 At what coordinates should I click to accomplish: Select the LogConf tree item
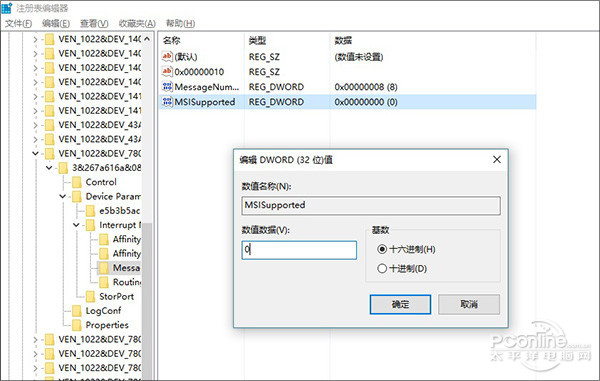click(103, 311)
